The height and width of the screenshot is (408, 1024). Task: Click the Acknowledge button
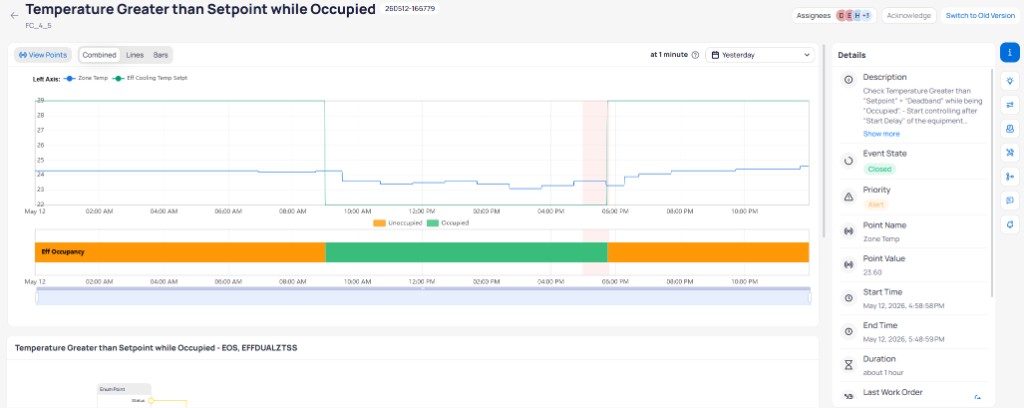[908, 16]
